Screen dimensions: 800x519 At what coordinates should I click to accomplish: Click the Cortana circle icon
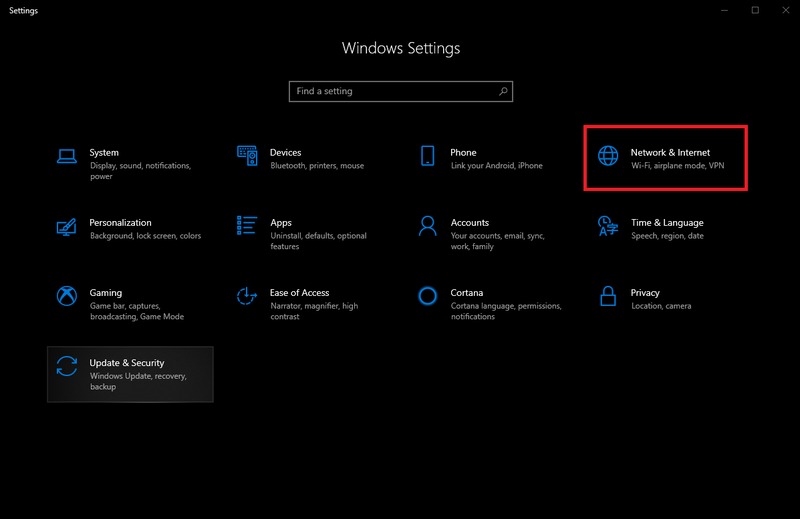428,296
